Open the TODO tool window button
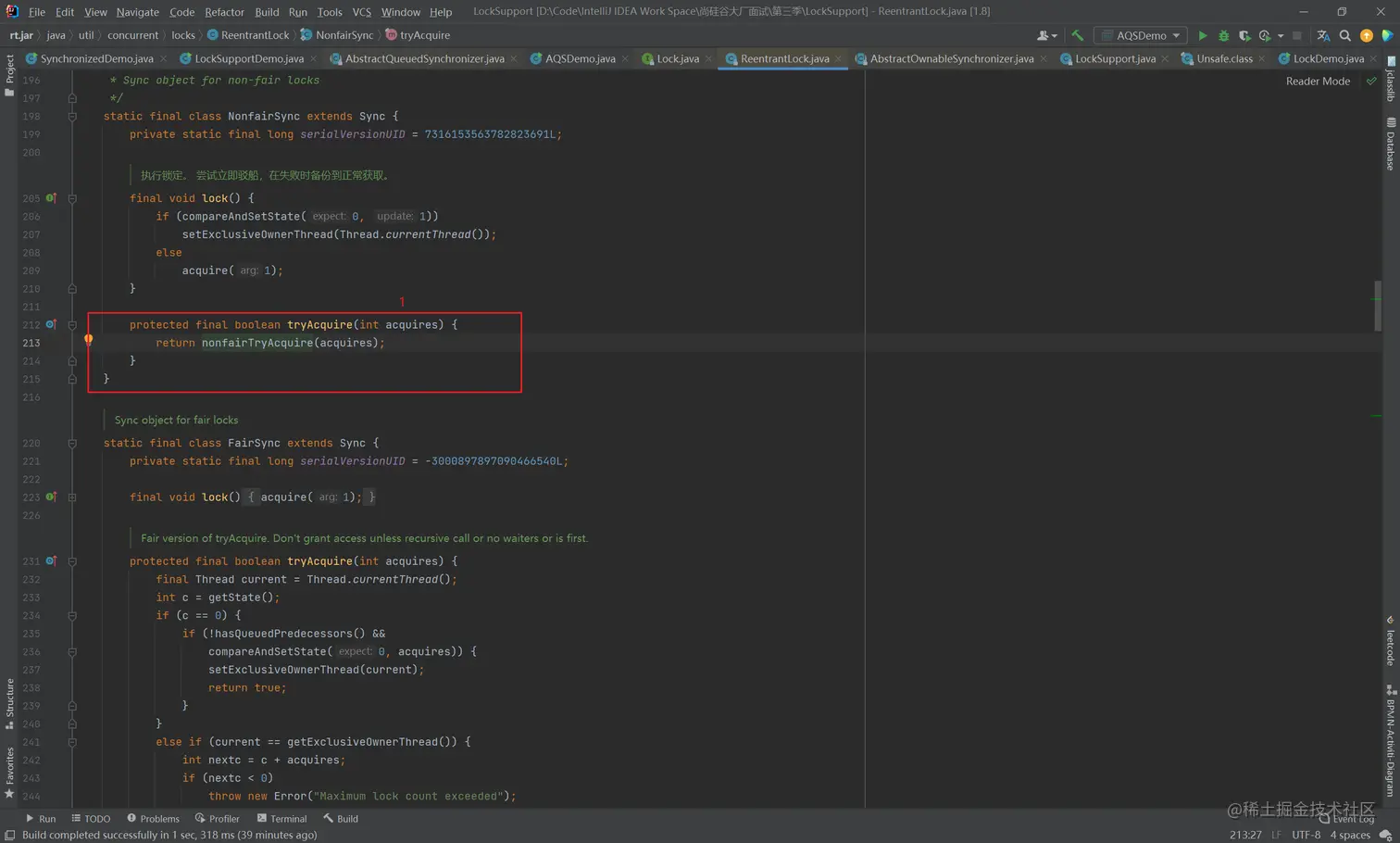The image size is (1400, 843). point(91,819)
